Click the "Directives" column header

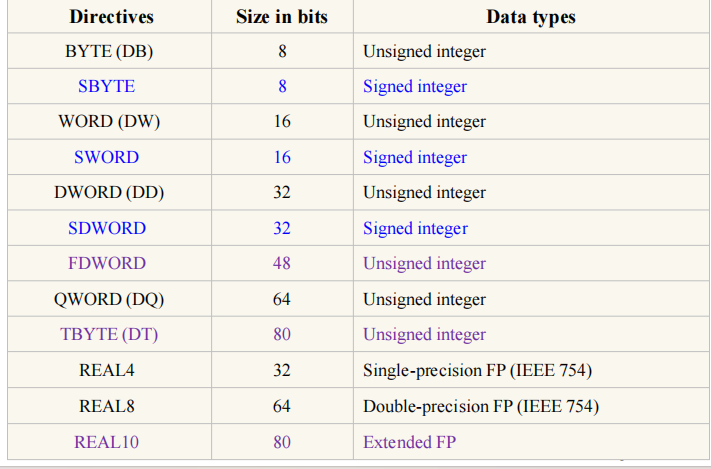pos(109,17)
